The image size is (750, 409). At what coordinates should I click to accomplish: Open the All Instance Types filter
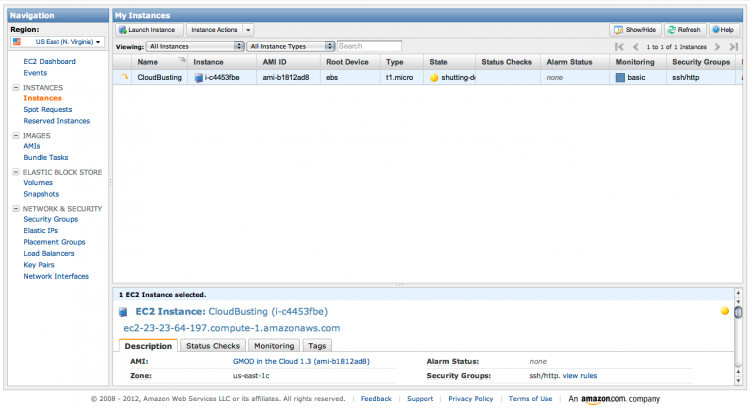290,46
